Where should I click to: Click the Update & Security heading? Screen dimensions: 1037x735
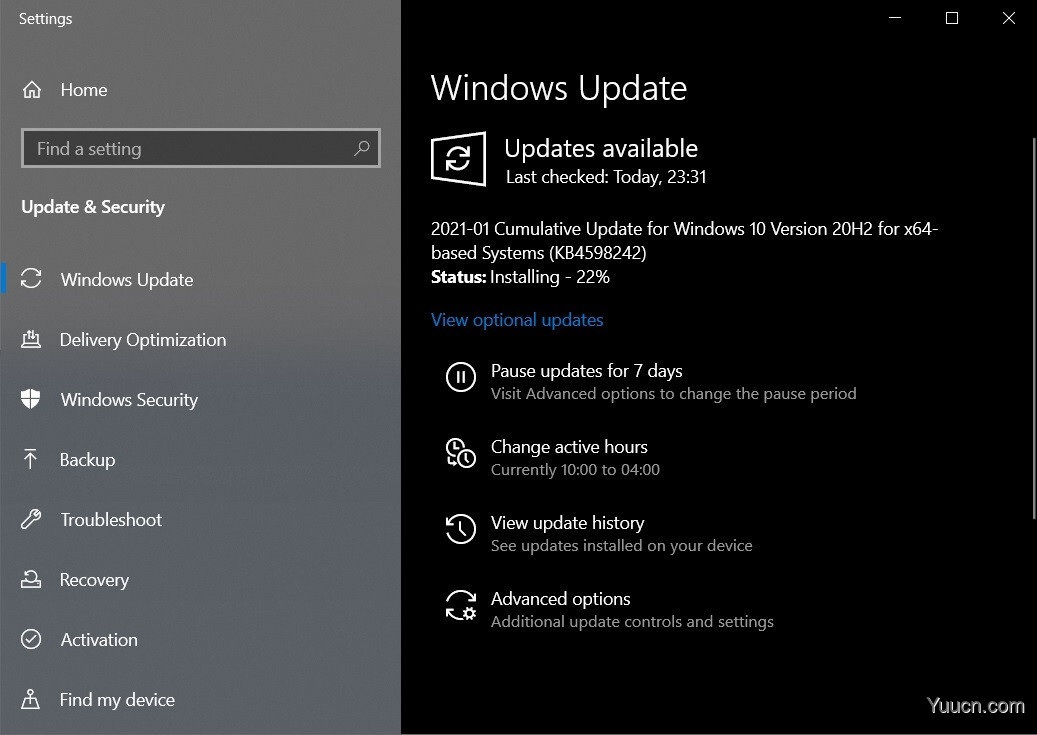click(93, 207)
